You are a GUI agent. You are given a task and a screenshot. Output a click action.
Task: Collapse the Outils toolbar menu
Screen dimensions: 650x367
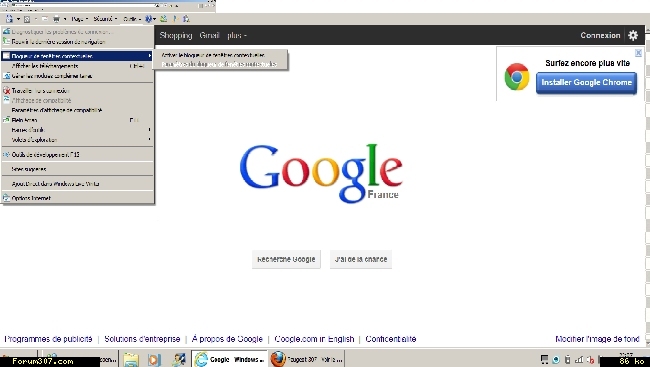(132, 19)
